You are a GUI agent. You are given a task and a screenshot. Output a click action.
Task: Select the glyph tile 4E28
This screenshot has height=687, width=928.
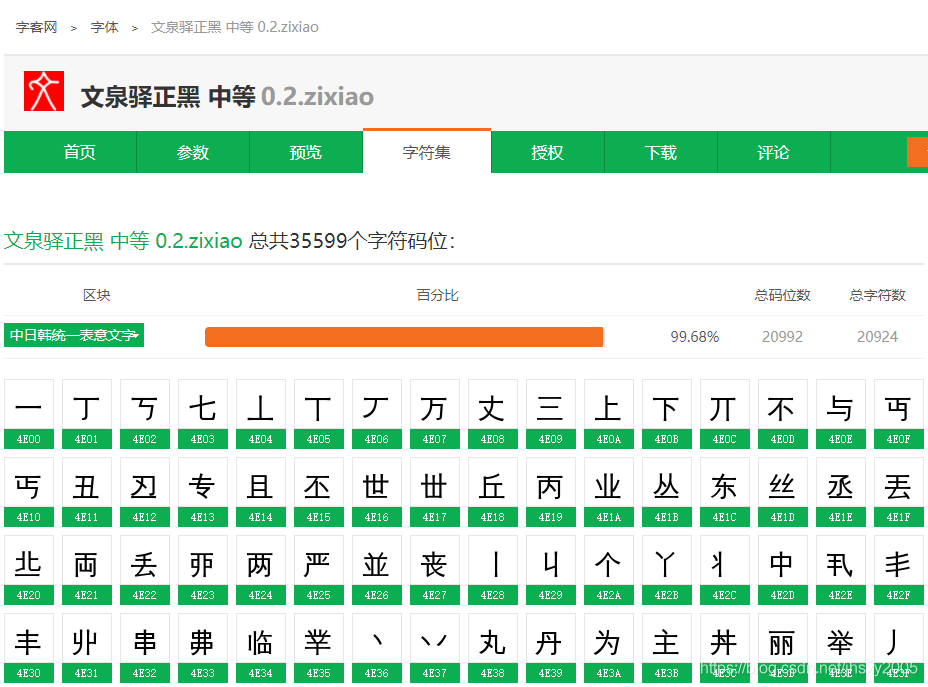(492, 570)
